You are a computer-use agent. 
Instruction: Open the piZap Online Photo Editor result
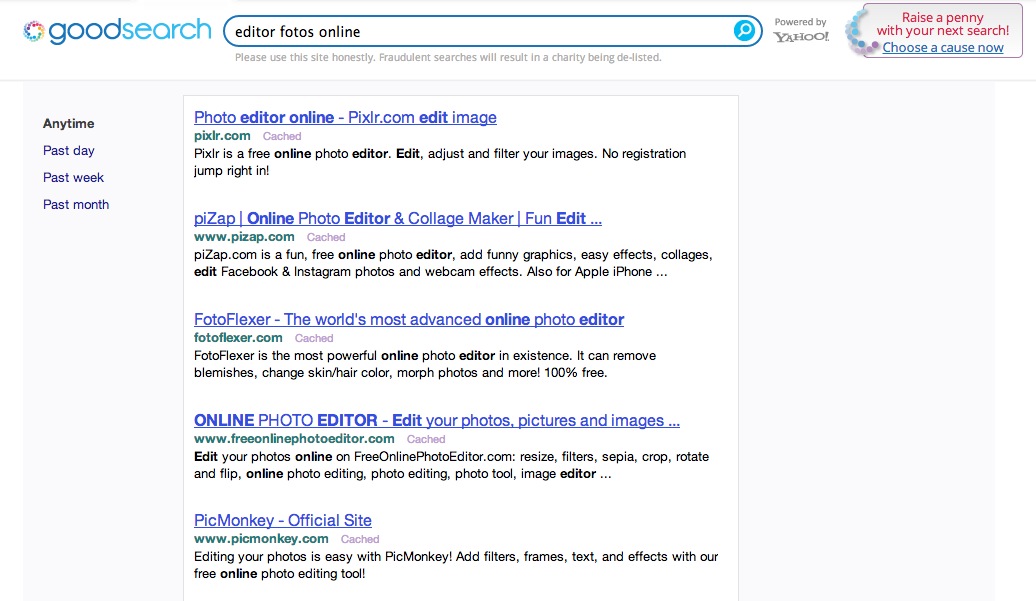(x=398, y=219)
